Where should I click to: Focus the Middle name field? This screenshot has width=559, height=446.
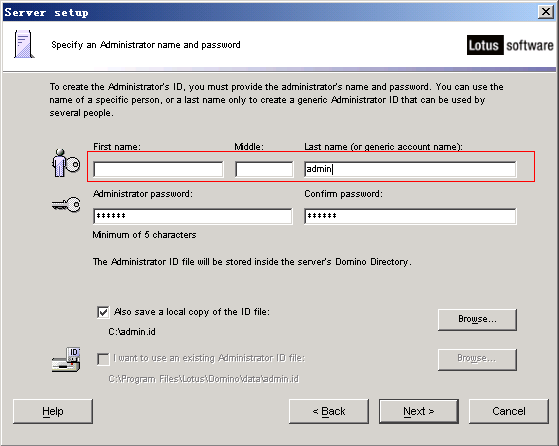coord(264,169)
